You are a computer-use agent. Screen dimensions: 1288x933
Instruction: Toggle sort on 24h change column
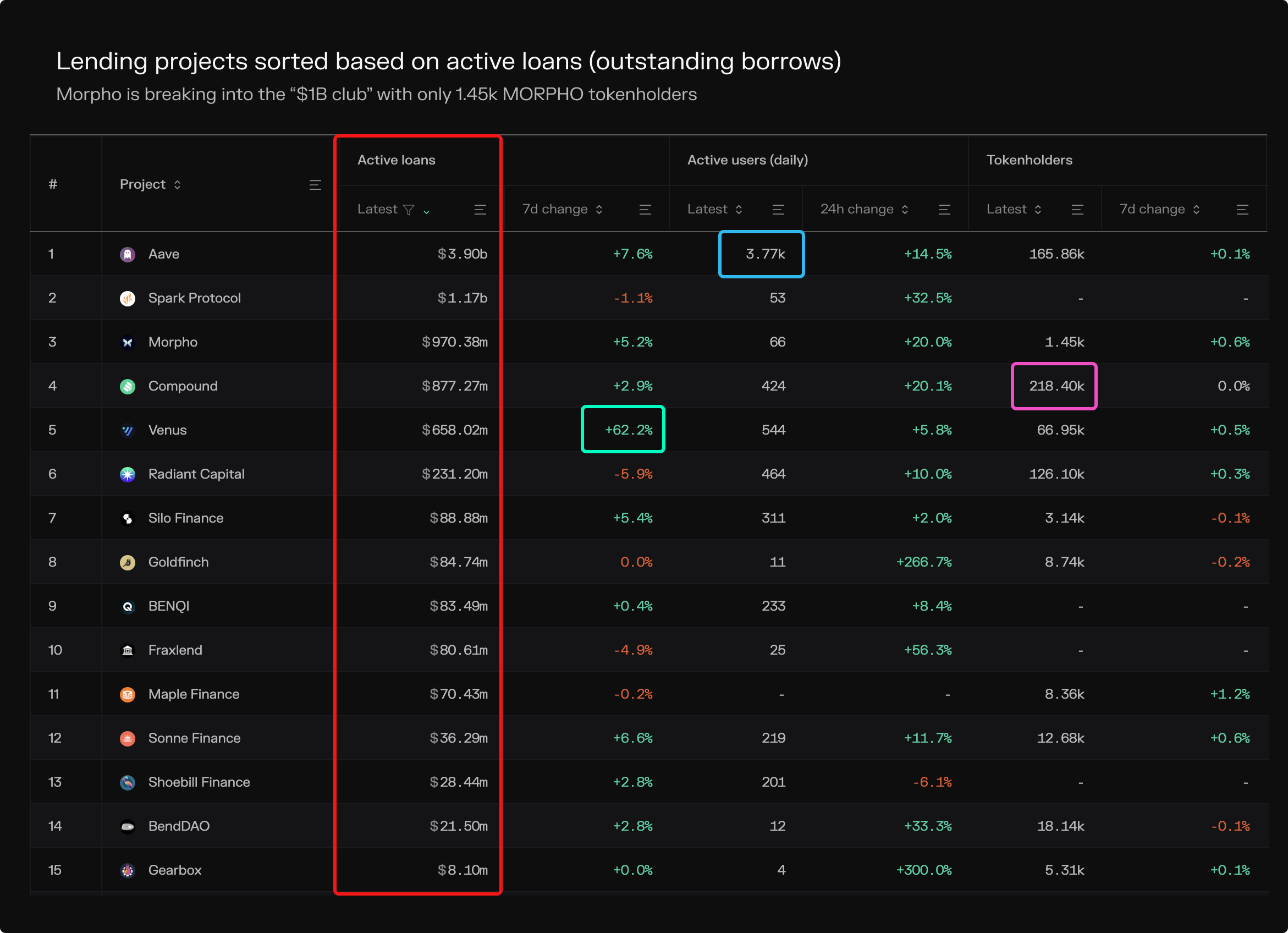pyautogui.click(x=905, y=210)
